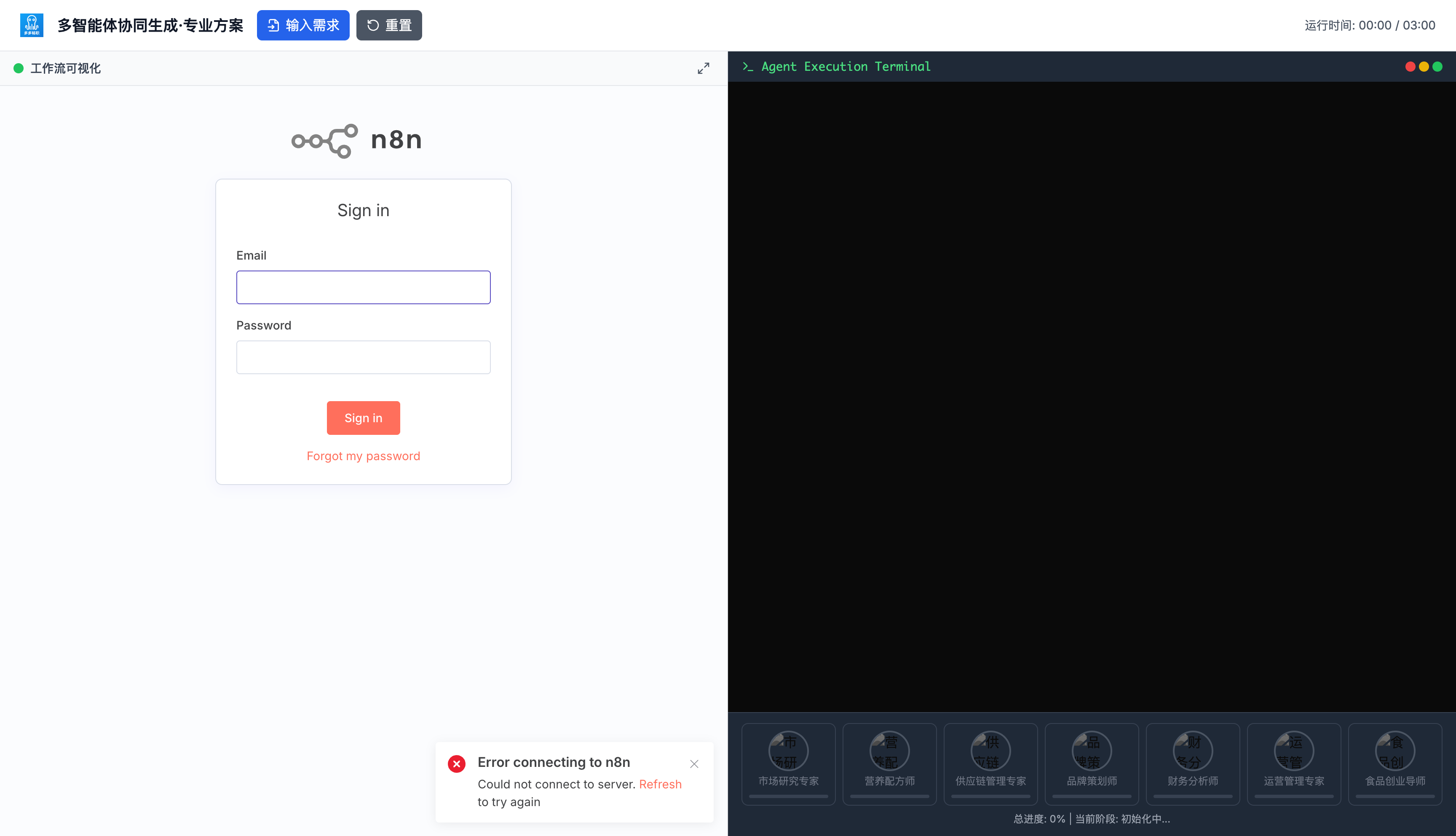The width and height of the screenshot is (1456, 836).
Task: Select the 品牌策划师 agent avatar
Action: click(x=1091, y=751)
